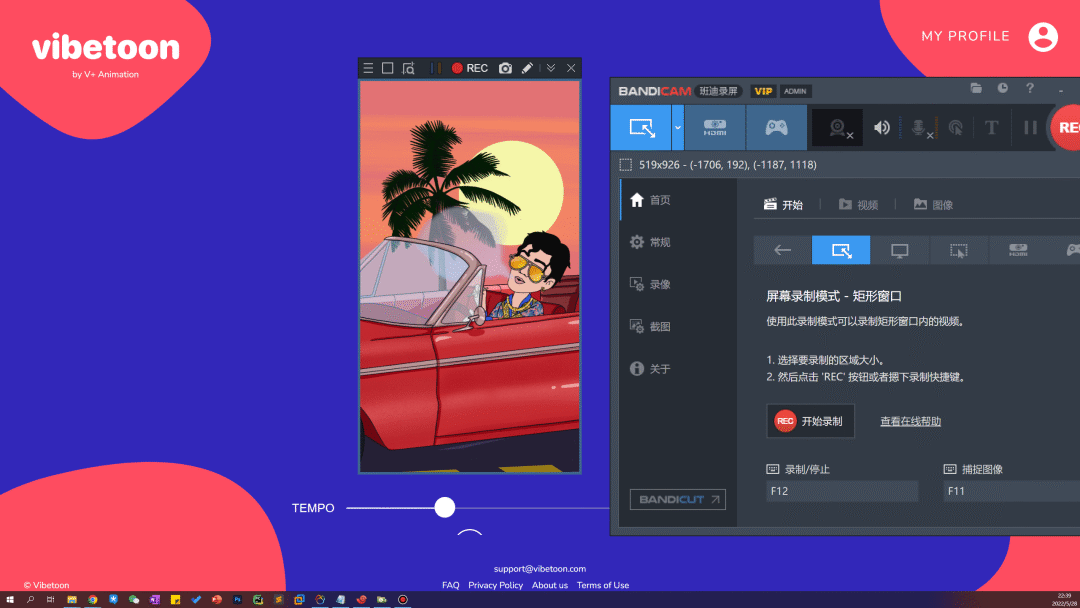Switch to the 视频 tab

[x=860, y=204]
